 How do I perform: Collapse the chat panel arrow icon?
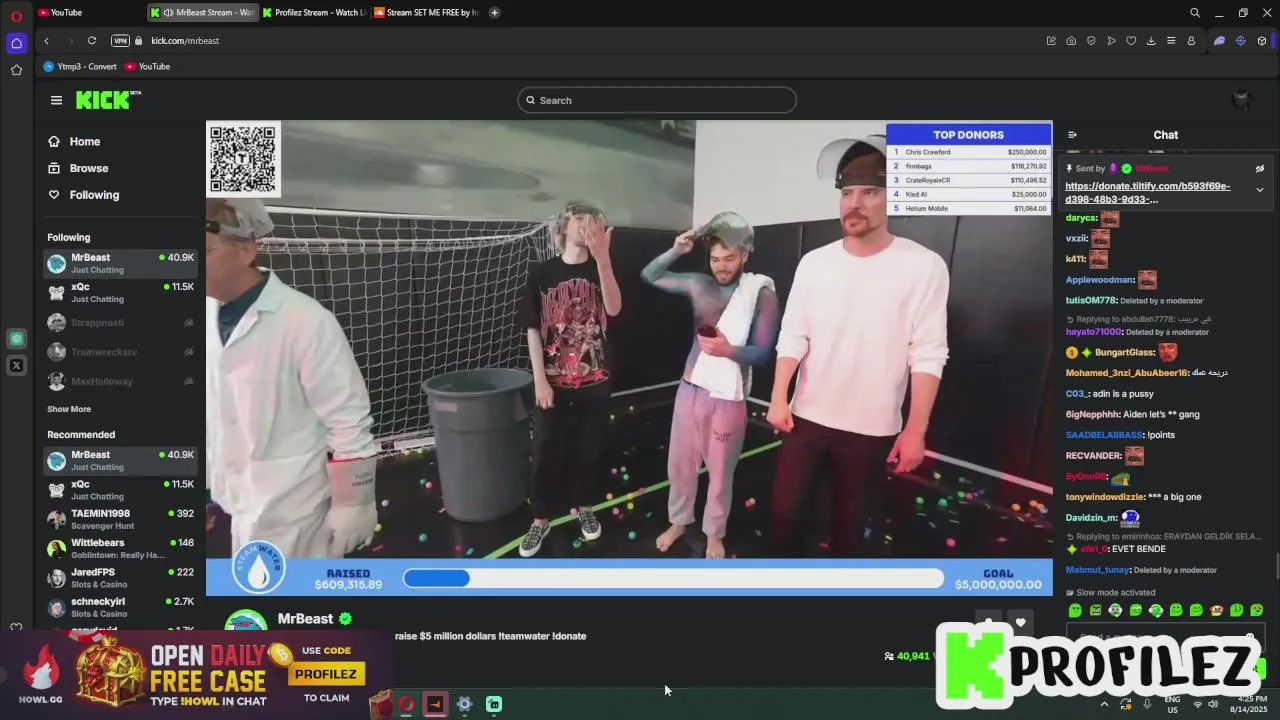[x=1072, y=135]
